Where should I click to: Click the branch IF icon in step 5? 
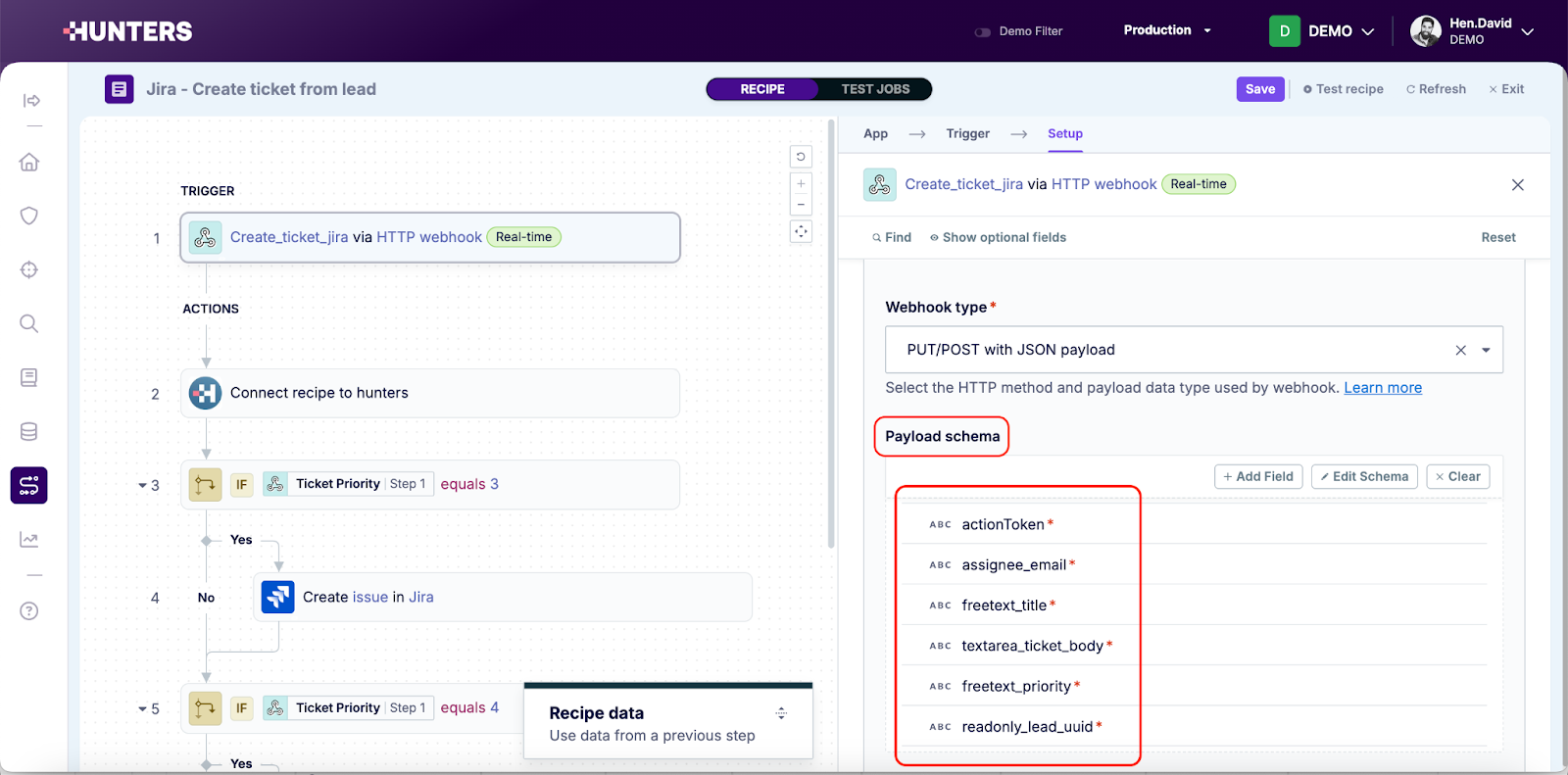click(205, 707)
